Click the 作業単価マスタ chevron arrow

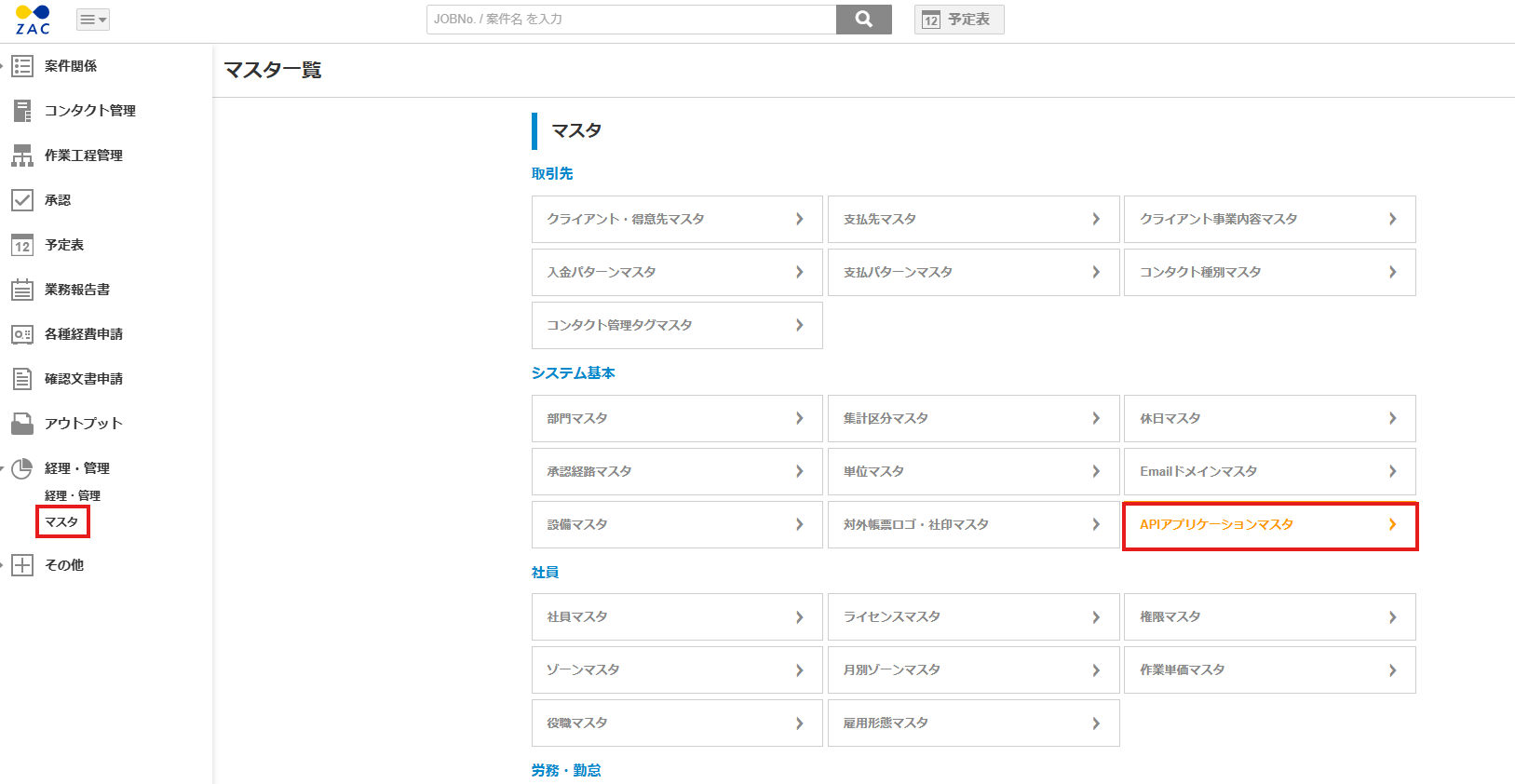click(x=1392, y=670)
